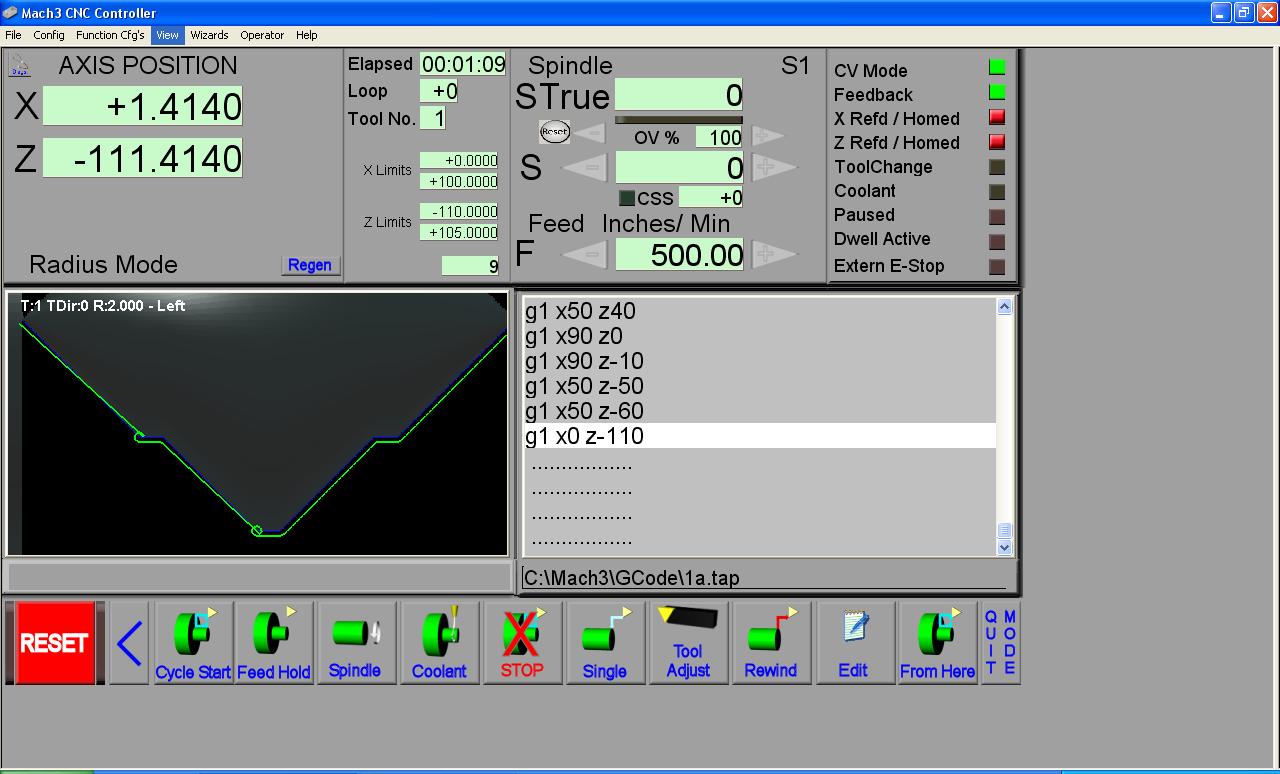Image resolution: width=1280 pixels, height=774 pixels.
Task: Open the Tool Adjust icon
Action: [688, 642]
